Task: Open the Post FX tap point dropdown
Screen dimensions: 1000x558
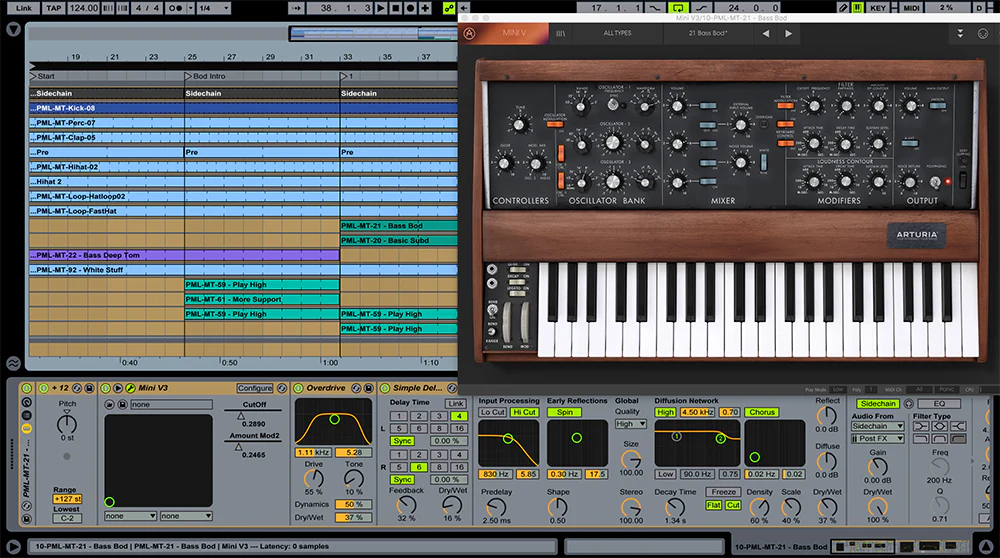Action: click(878, 438)
